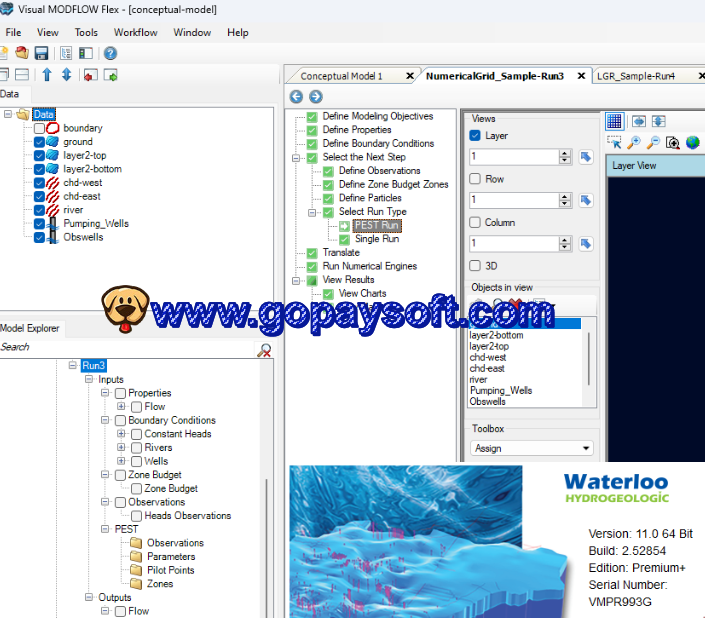The image size is (705, 618).
Task: Go to previous workflow step with back arrow
Action: tap(296, 96)
